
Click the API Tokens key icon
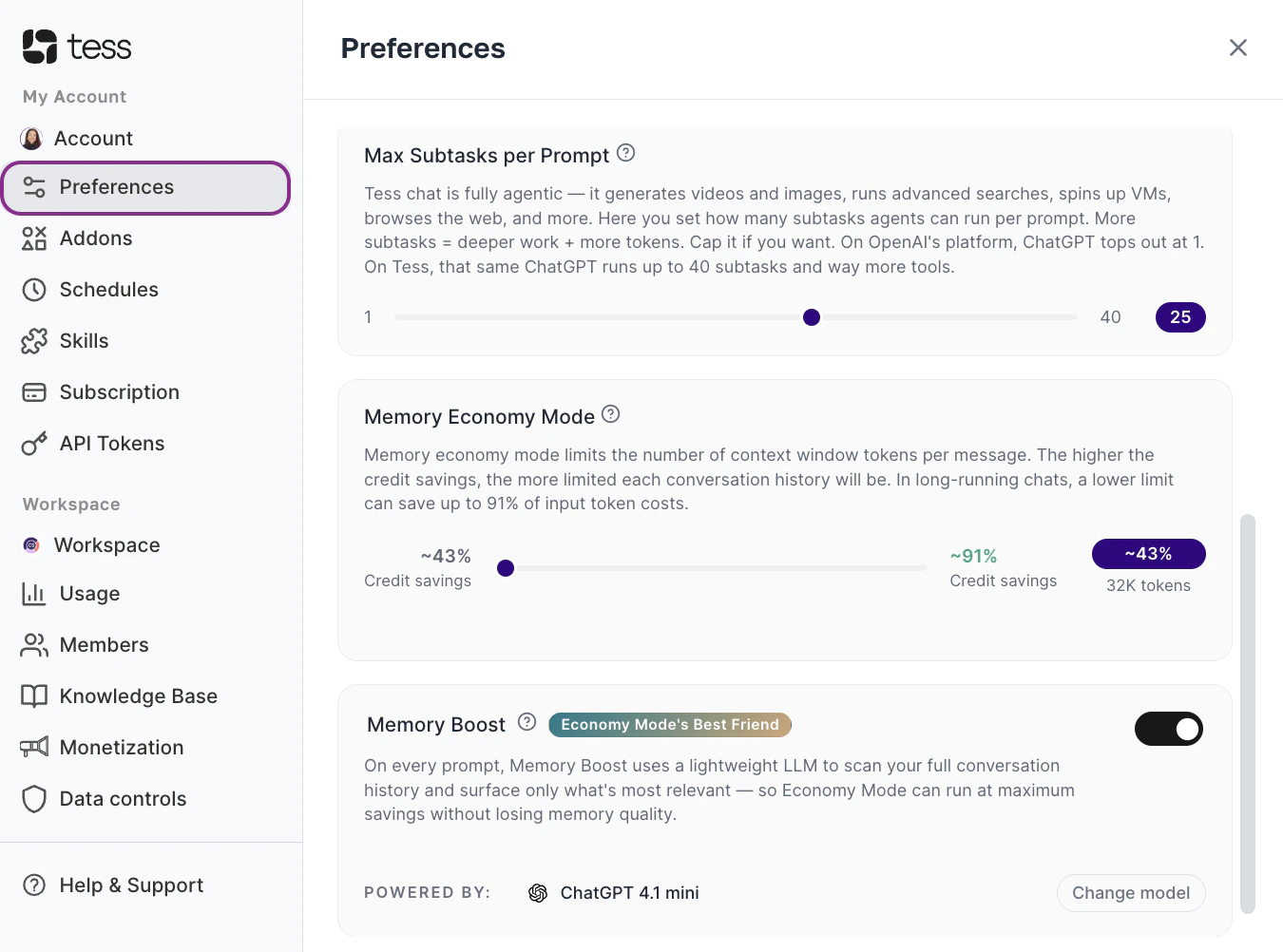click(34, 444)
